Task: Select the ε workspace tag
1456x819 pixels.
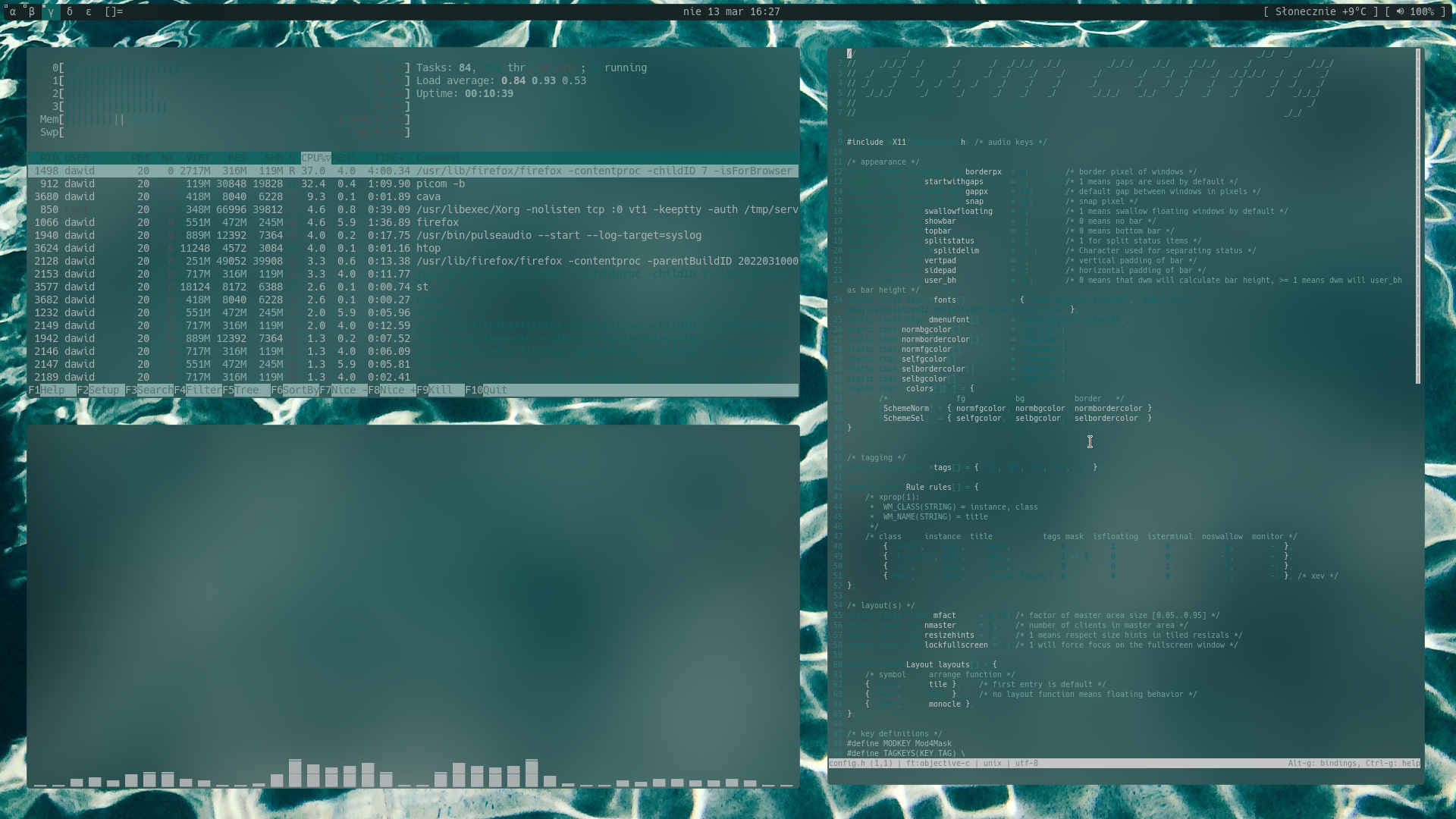Action: [x=89, y=11]
